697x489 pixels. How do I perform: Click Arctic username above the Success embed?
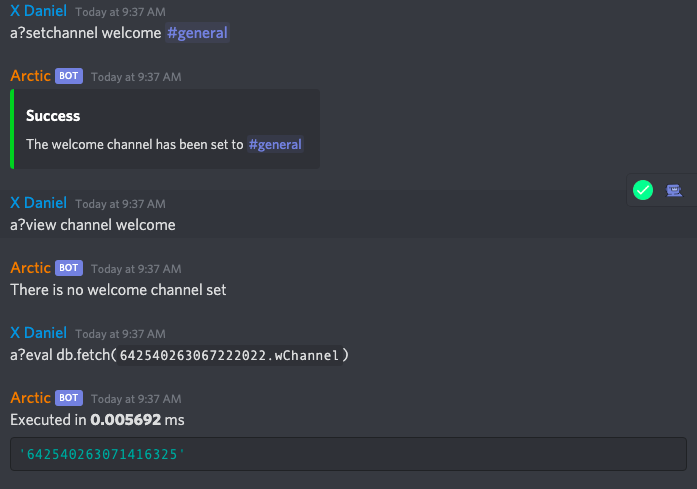click(30, 75)
